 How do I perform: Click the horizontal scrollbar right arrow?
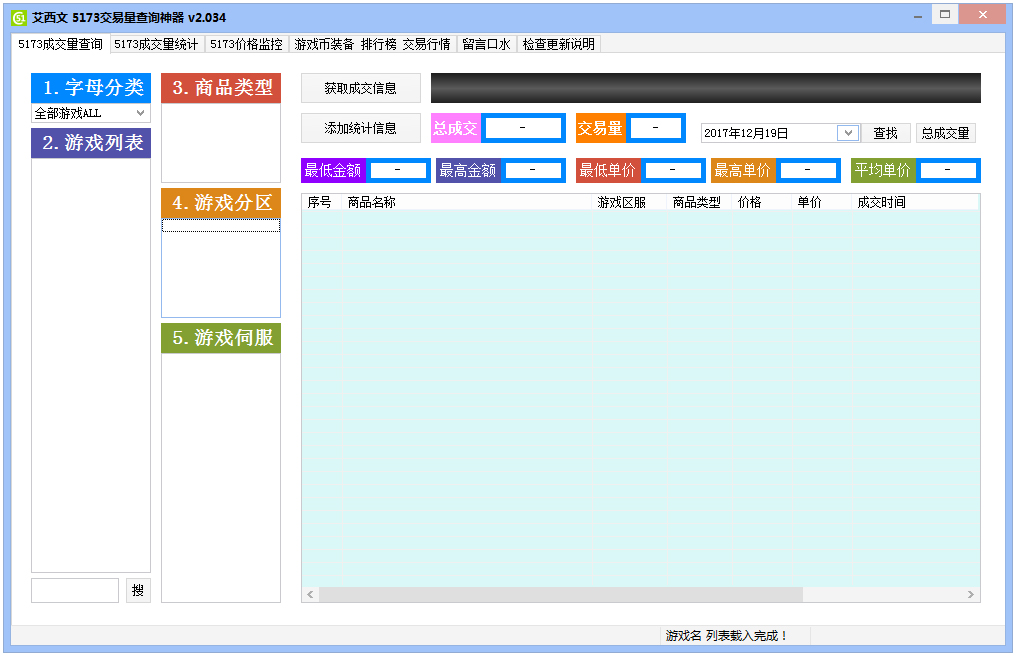970,595
